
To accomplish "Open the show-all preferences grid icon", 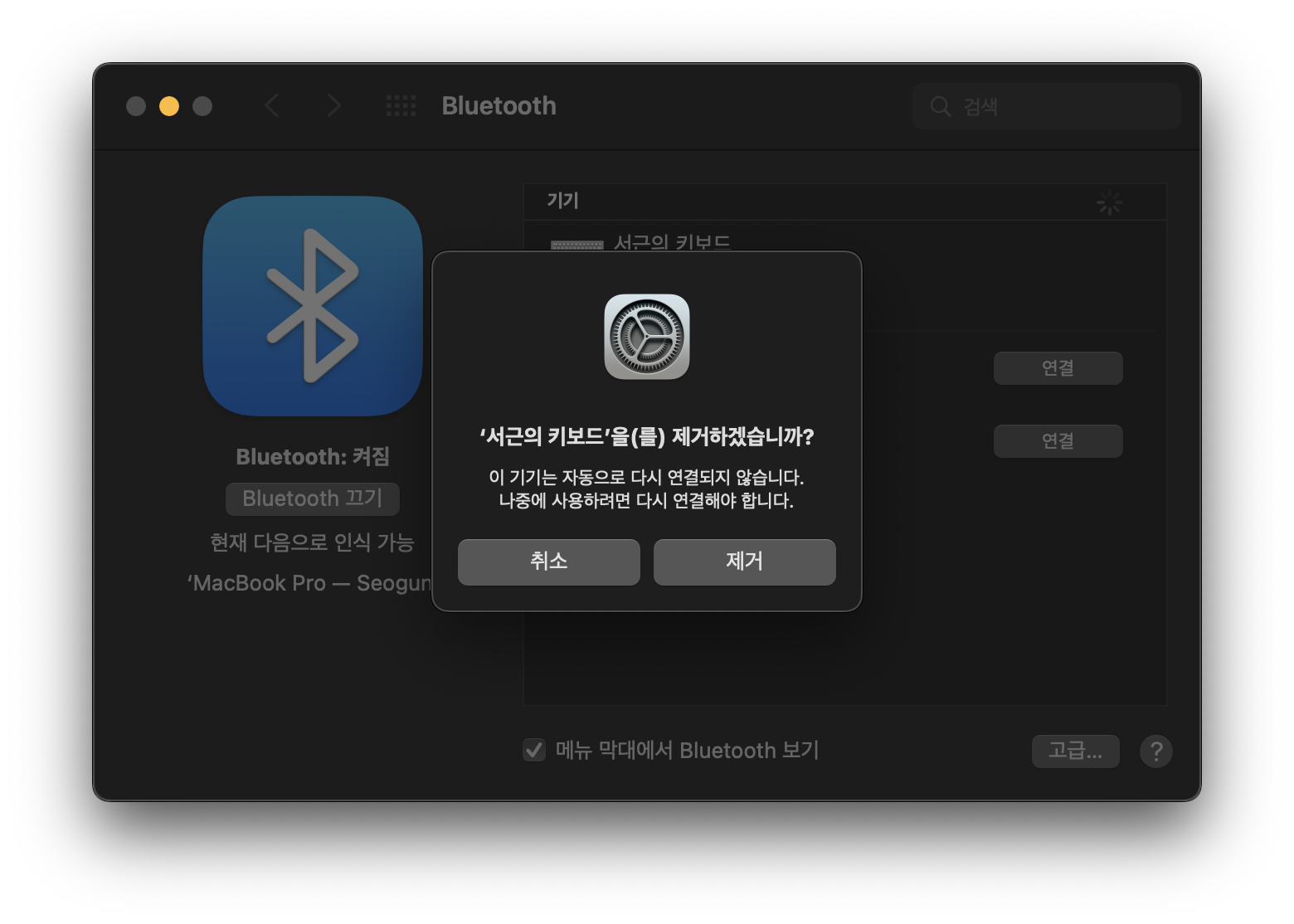I will pos(401,105).
